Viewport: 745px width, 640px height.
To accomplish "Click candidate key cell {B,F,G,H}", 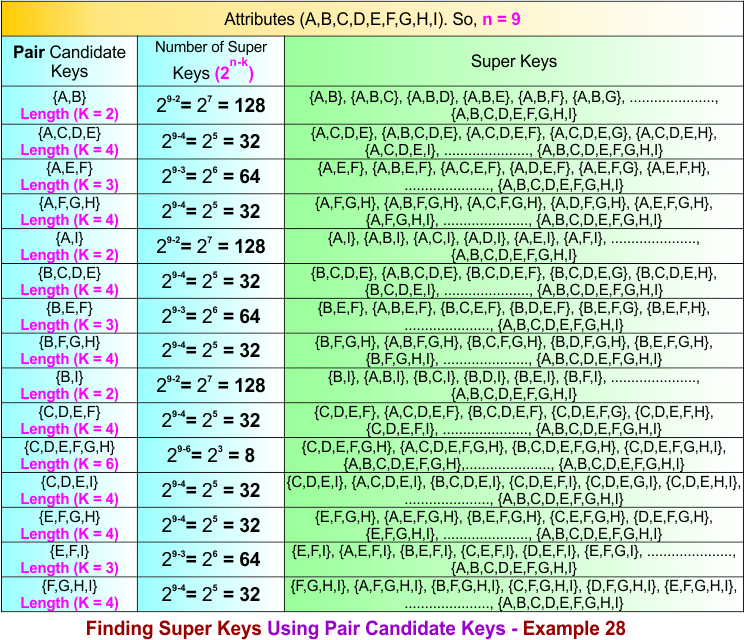I will (x=69, y=351).
